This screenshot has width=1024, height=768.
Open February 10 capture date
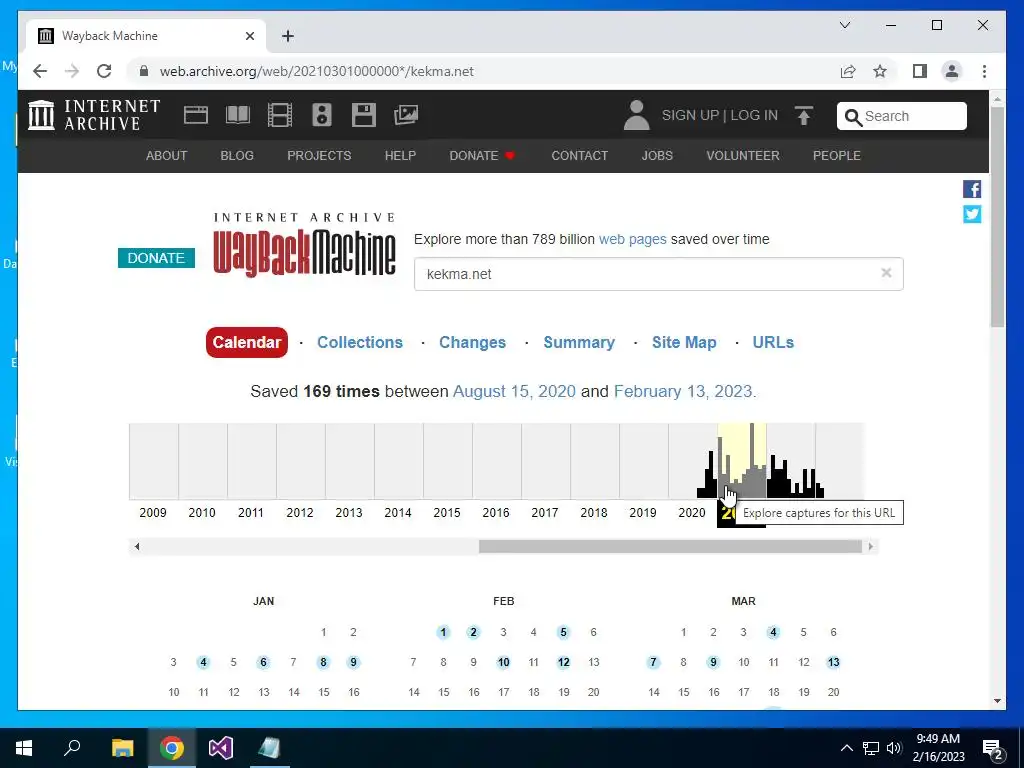(x=504, y=662)
